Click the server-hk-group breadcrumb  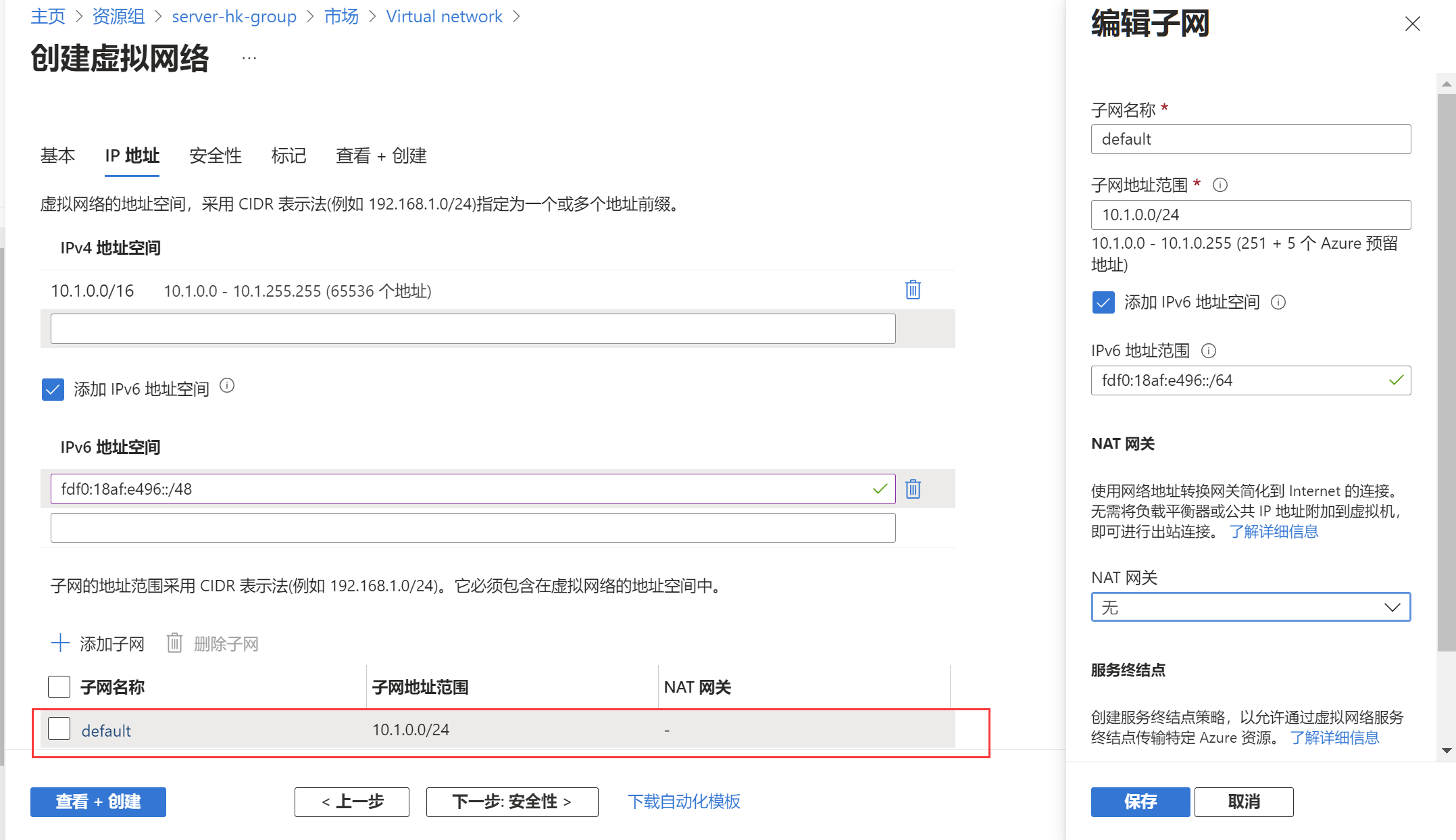pos(234,16)
